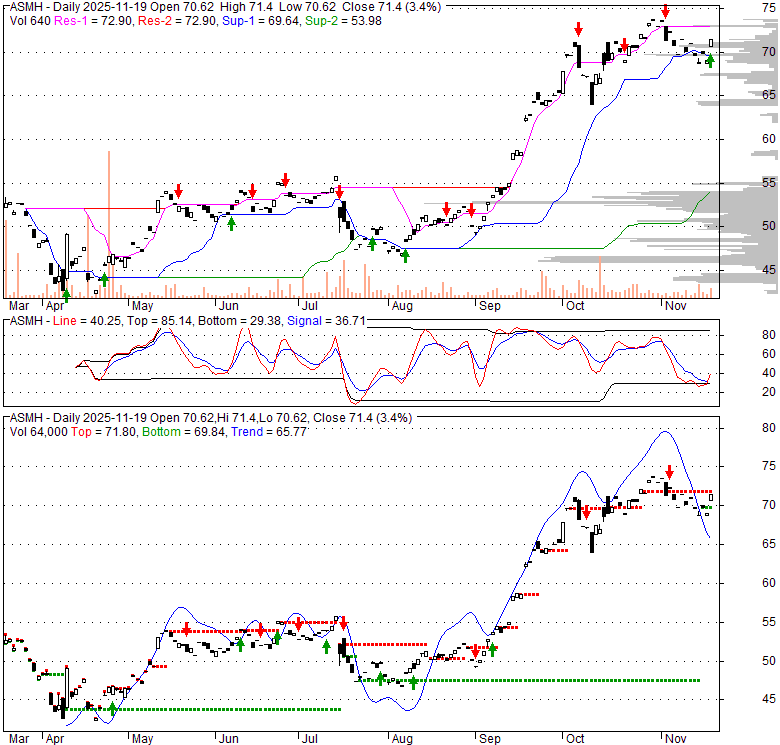Image resolution: width=780 pixels, height=745 pixels.
Task: Click the green up arrow in mid-November on the top chart
Action: pos(710,61)
